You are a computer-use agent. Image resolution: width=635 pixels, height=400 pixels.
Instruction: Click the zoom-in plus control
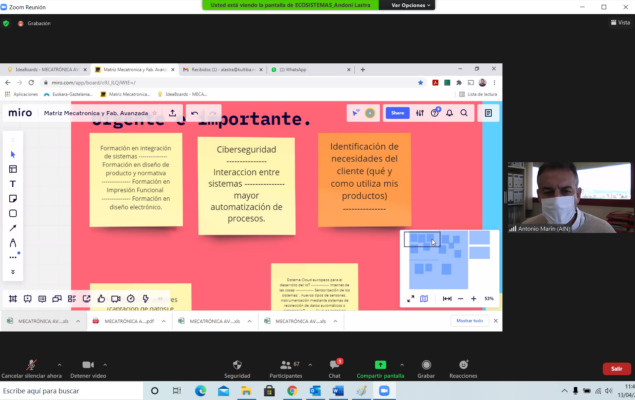473,298
